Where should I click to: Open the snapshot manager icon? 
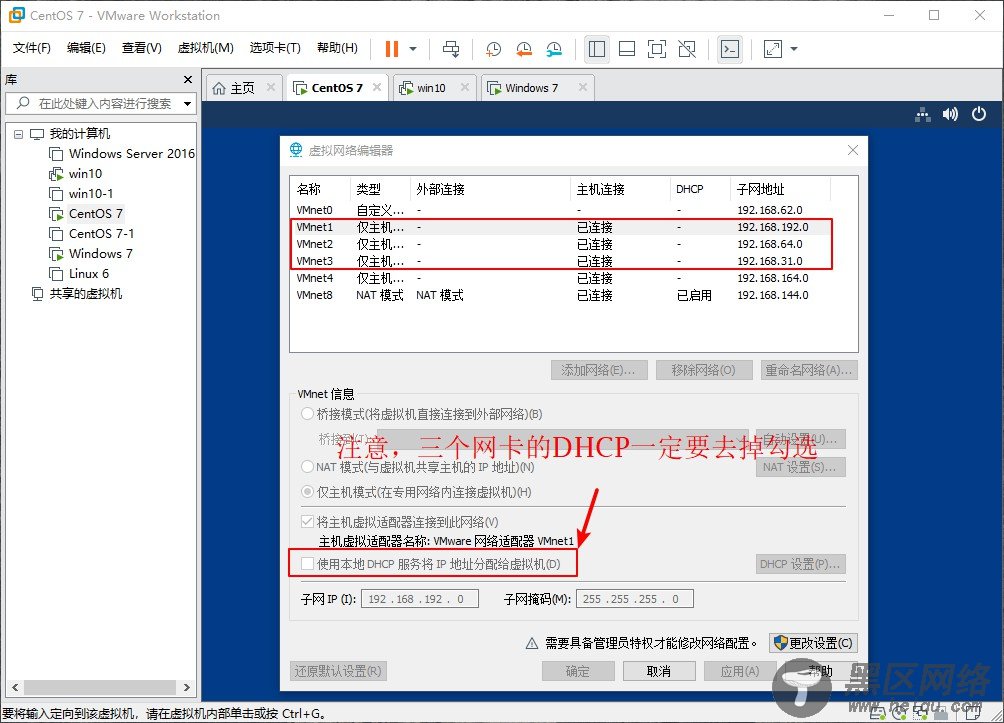[x=554, y=49]
